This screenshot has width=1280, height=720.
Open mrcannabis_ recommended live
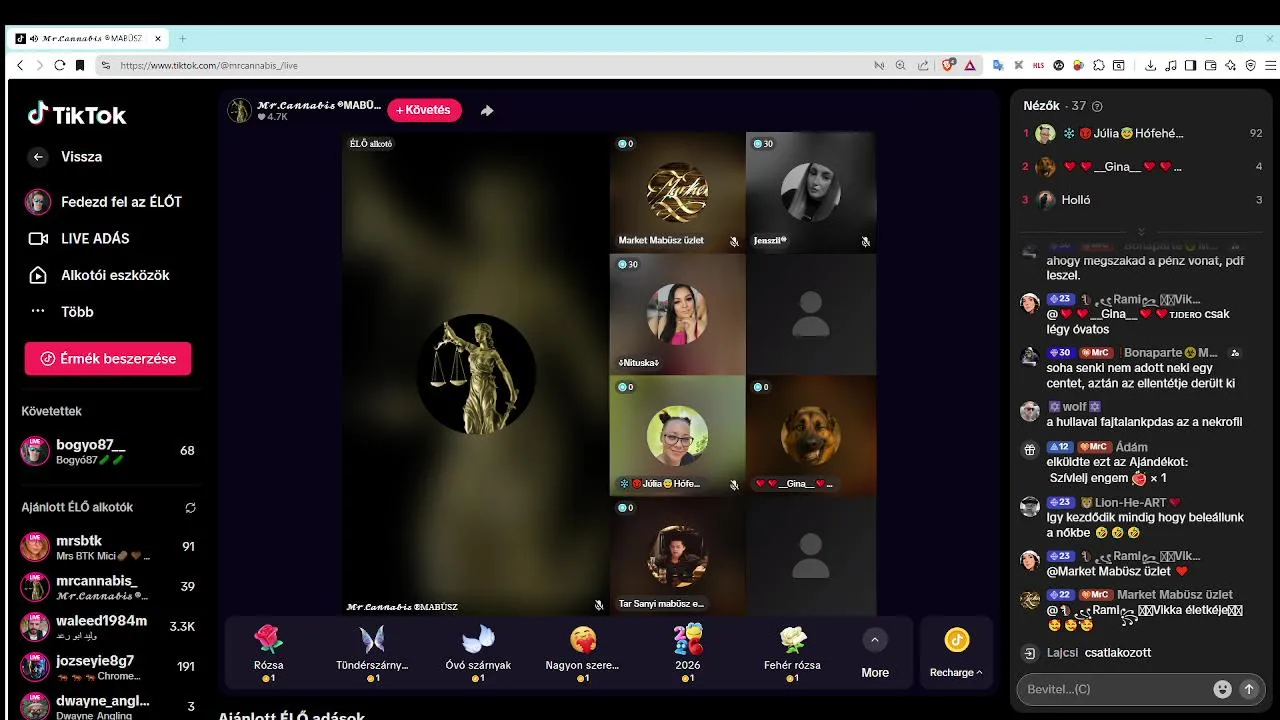pos(108,587)
